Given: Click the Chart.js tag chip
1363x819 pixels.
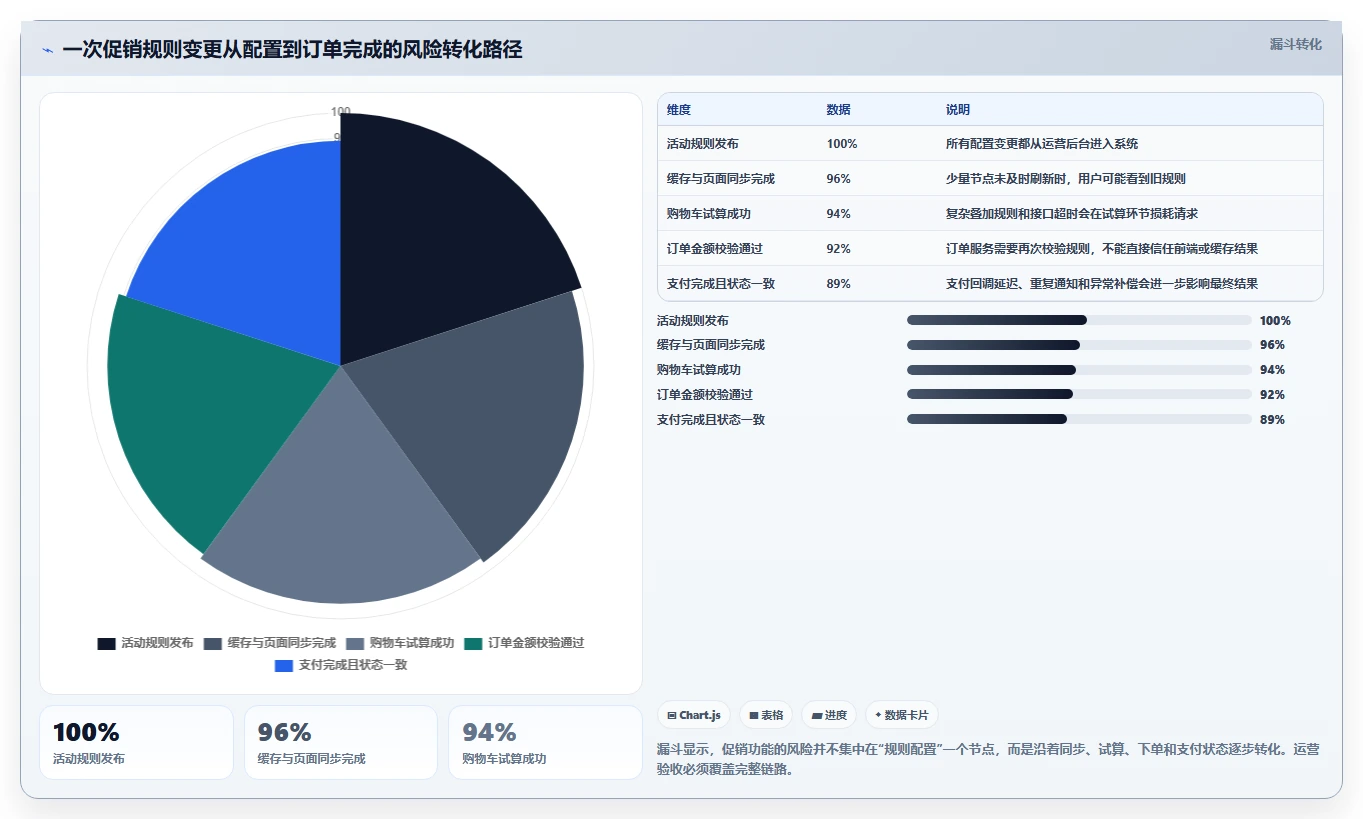Looking at the screenshot, I should [x=694, y=715].
